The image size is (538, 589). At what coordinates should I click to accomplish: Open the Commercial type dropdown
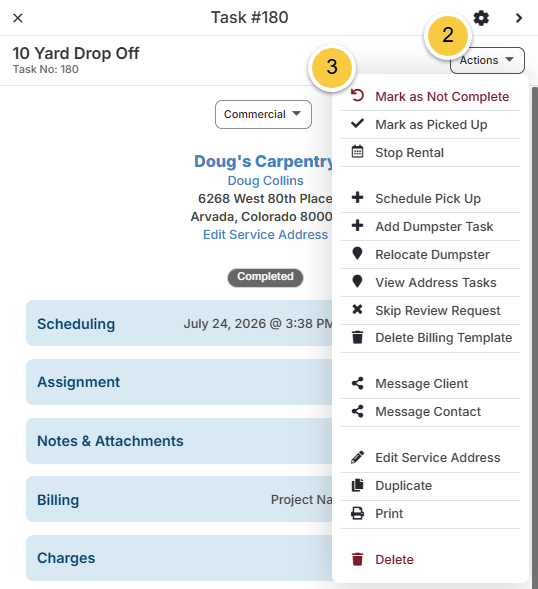pos(263,114)
